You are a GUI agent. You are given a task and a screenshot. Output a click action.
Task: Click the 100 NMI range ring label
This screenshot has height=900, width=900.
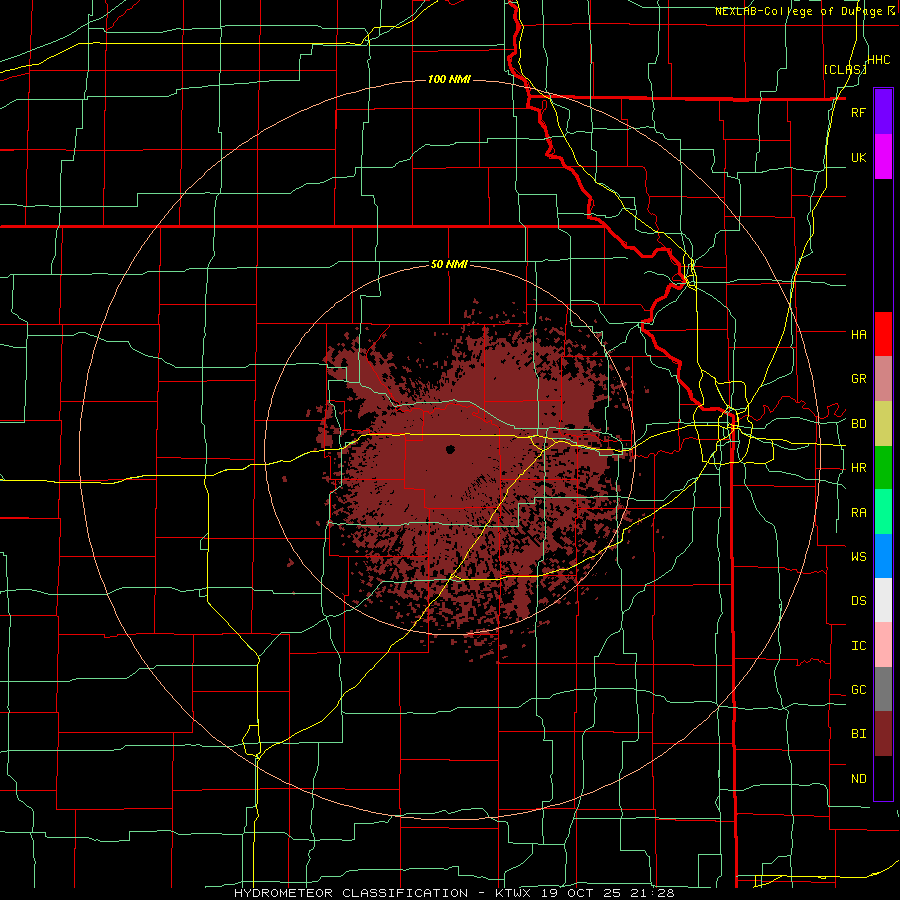pyautogui.click(x=449, y=79)
